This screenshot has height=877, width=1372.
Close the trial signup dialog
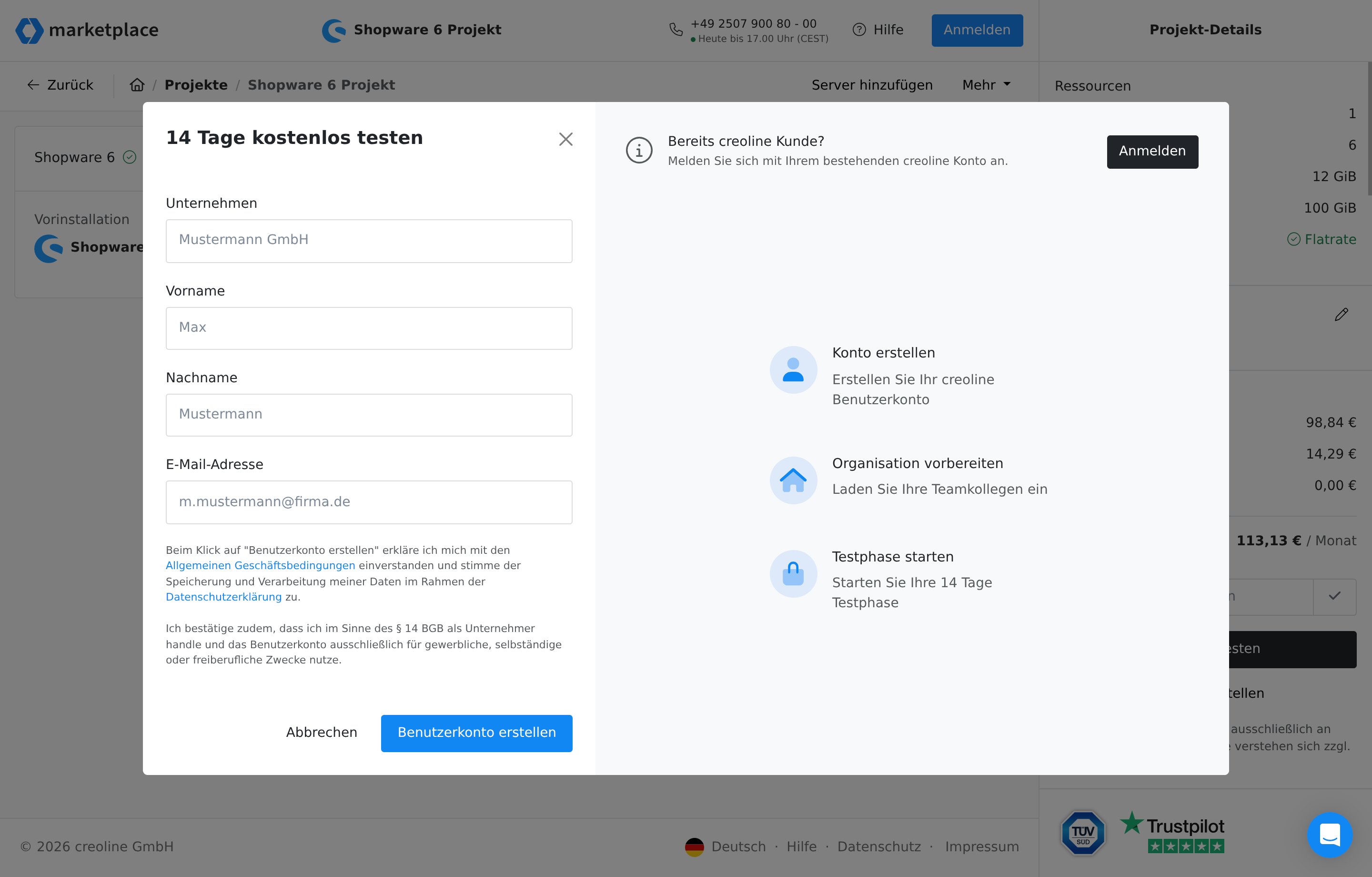565,139
